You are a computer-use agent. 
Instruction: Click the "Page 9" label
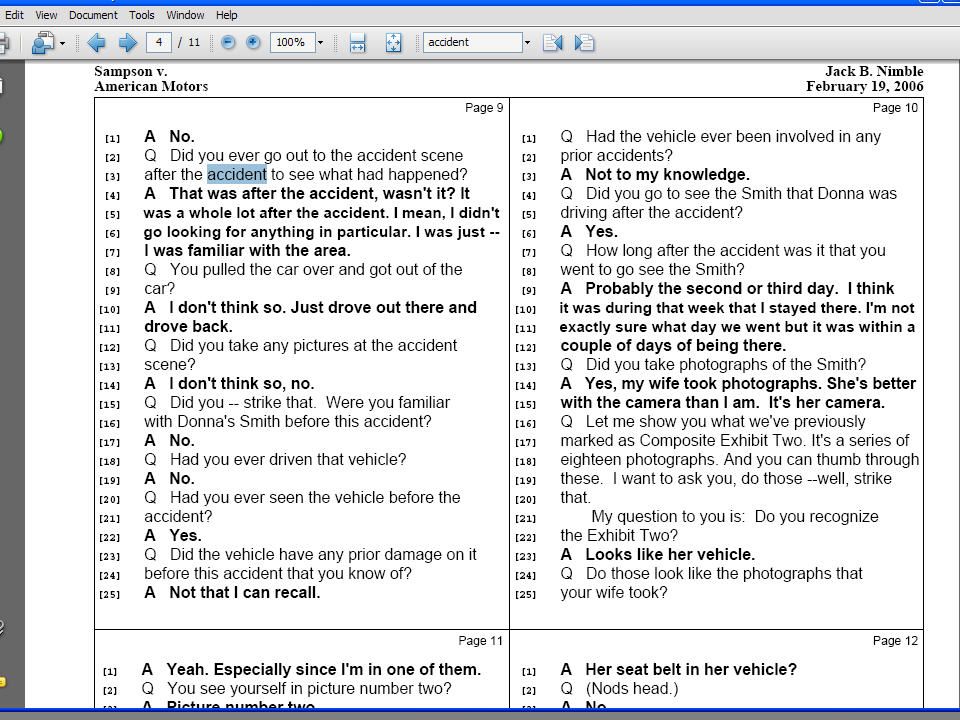[x=484, y=108]
